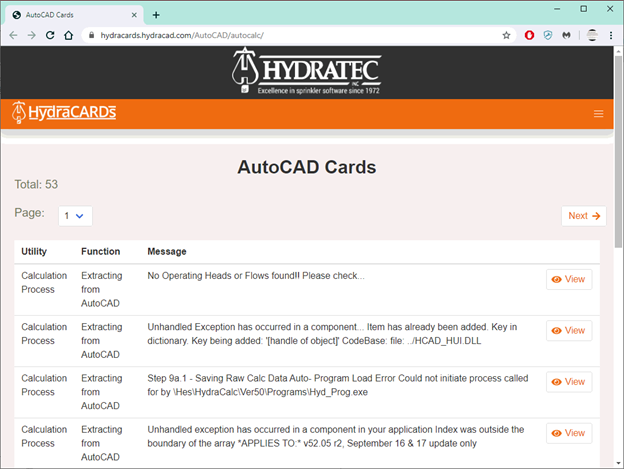Click the padlock site info icon
Viewport: 624px width, 469px height.
tap(92, 35)
